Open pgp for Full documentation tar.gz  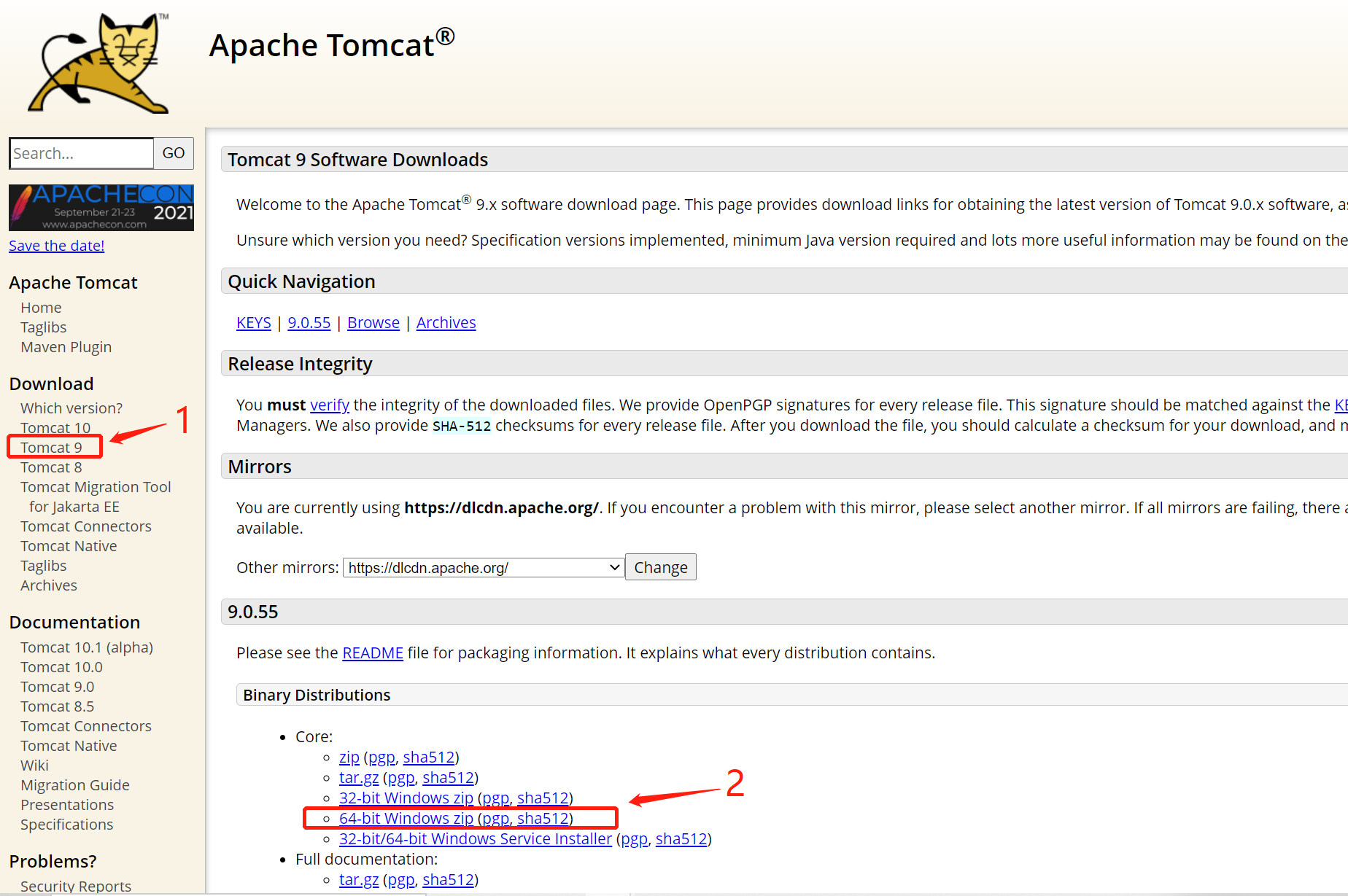tap(401, 880)
